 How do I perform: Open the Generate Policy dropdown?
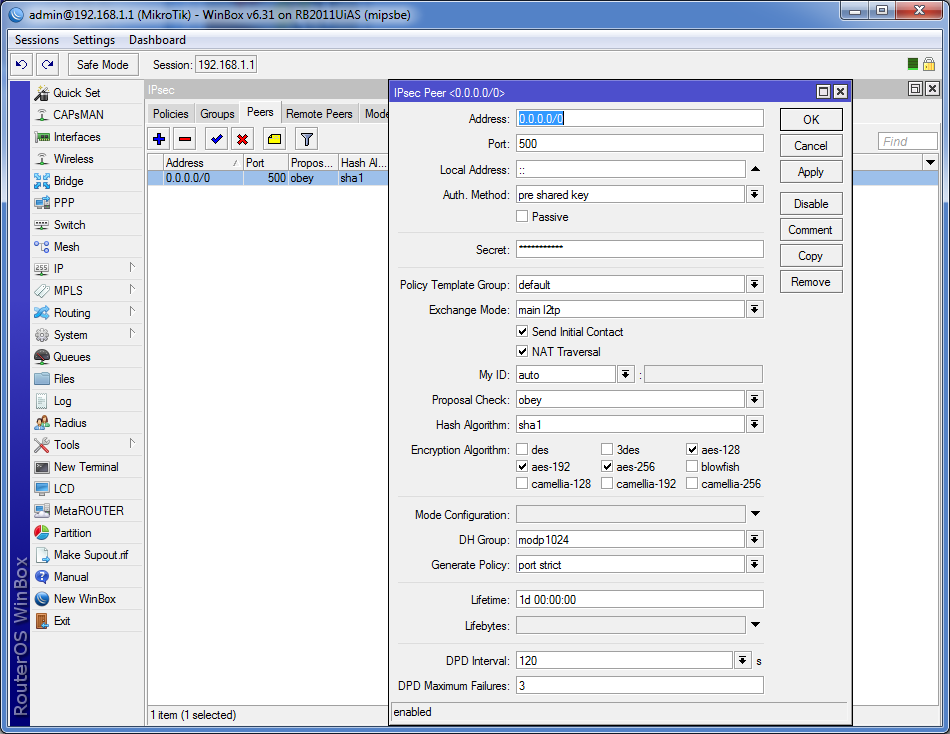(754, 564)
